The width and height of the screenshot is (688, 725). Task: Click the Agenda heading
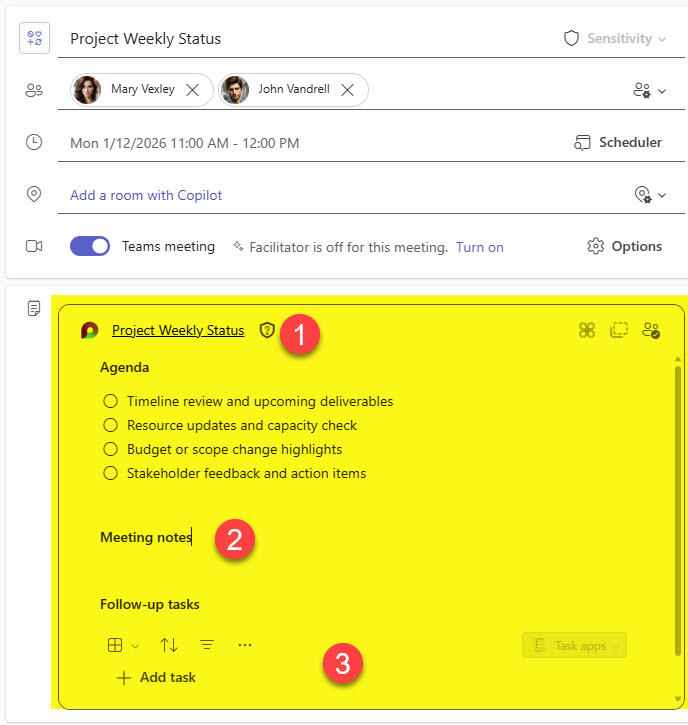124,368
